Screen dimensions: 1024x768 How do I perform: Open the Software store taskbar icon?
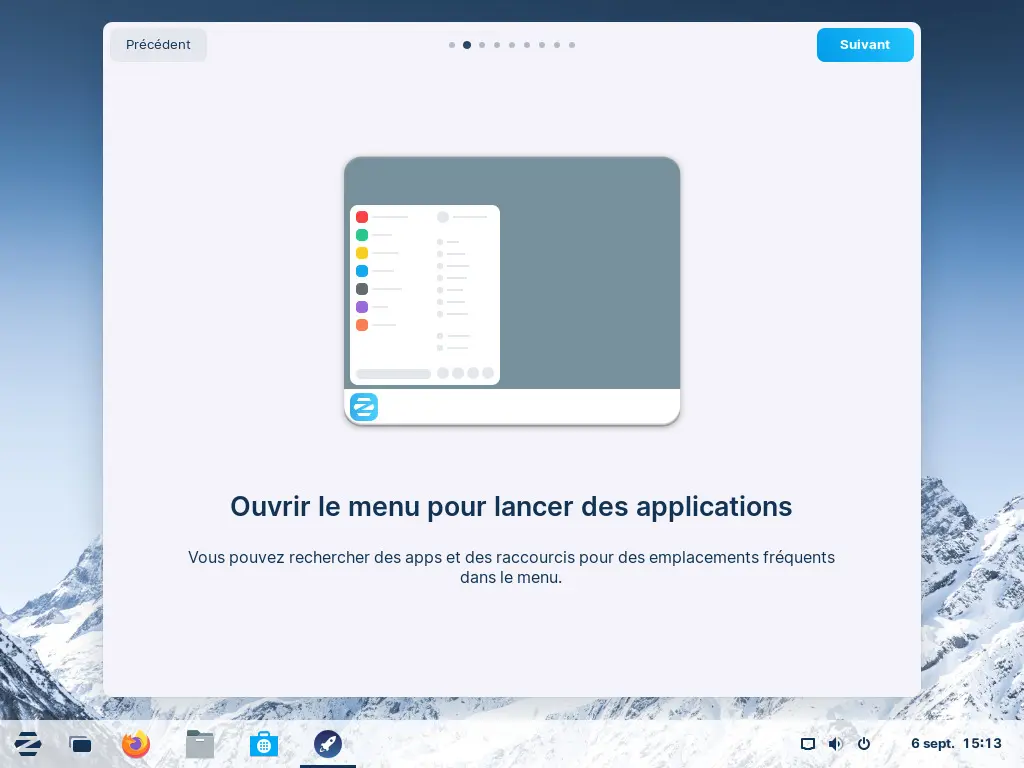pos(264,744)
